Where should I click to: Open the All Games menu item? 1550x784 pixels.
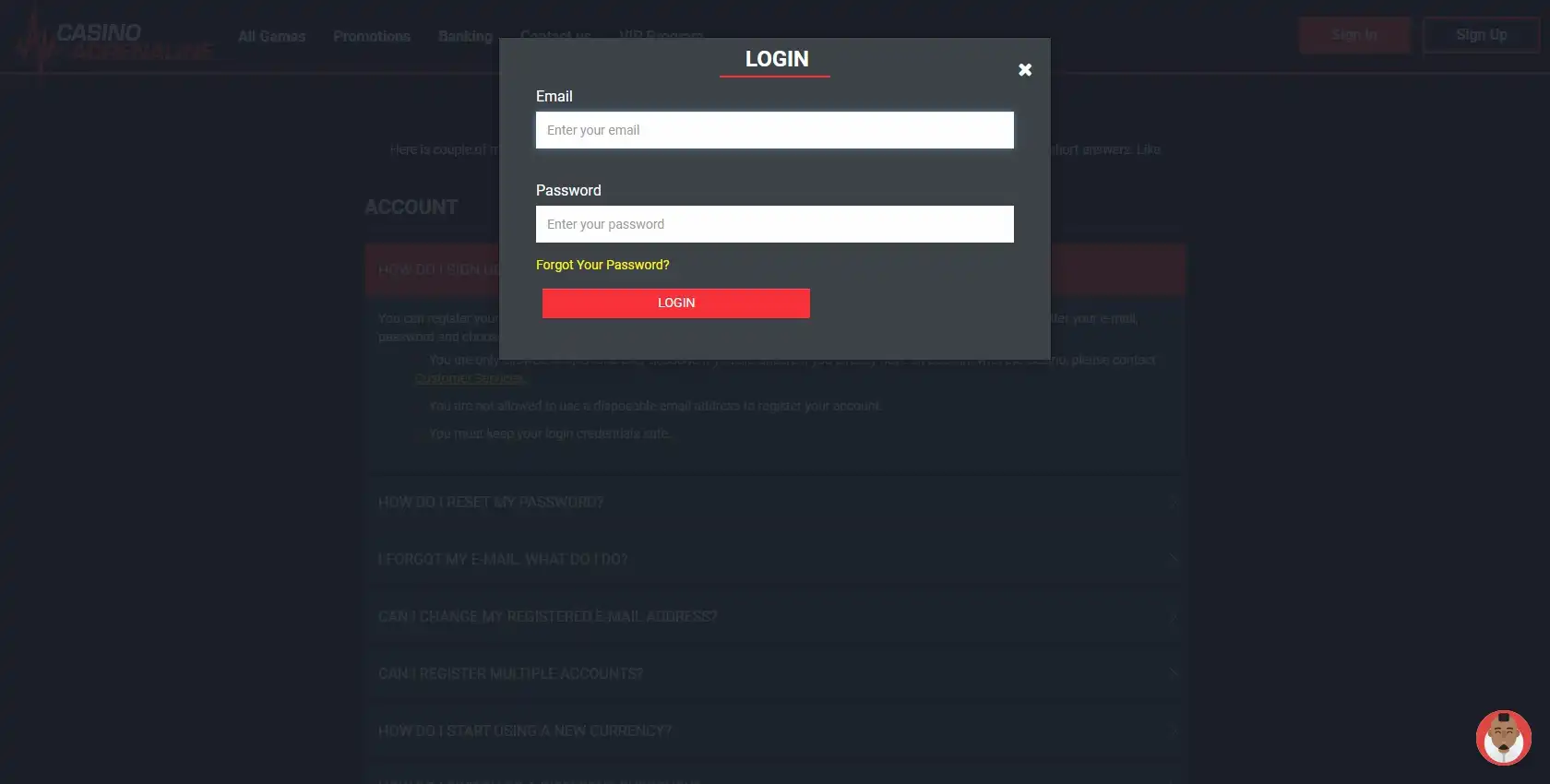coord(271,36)
